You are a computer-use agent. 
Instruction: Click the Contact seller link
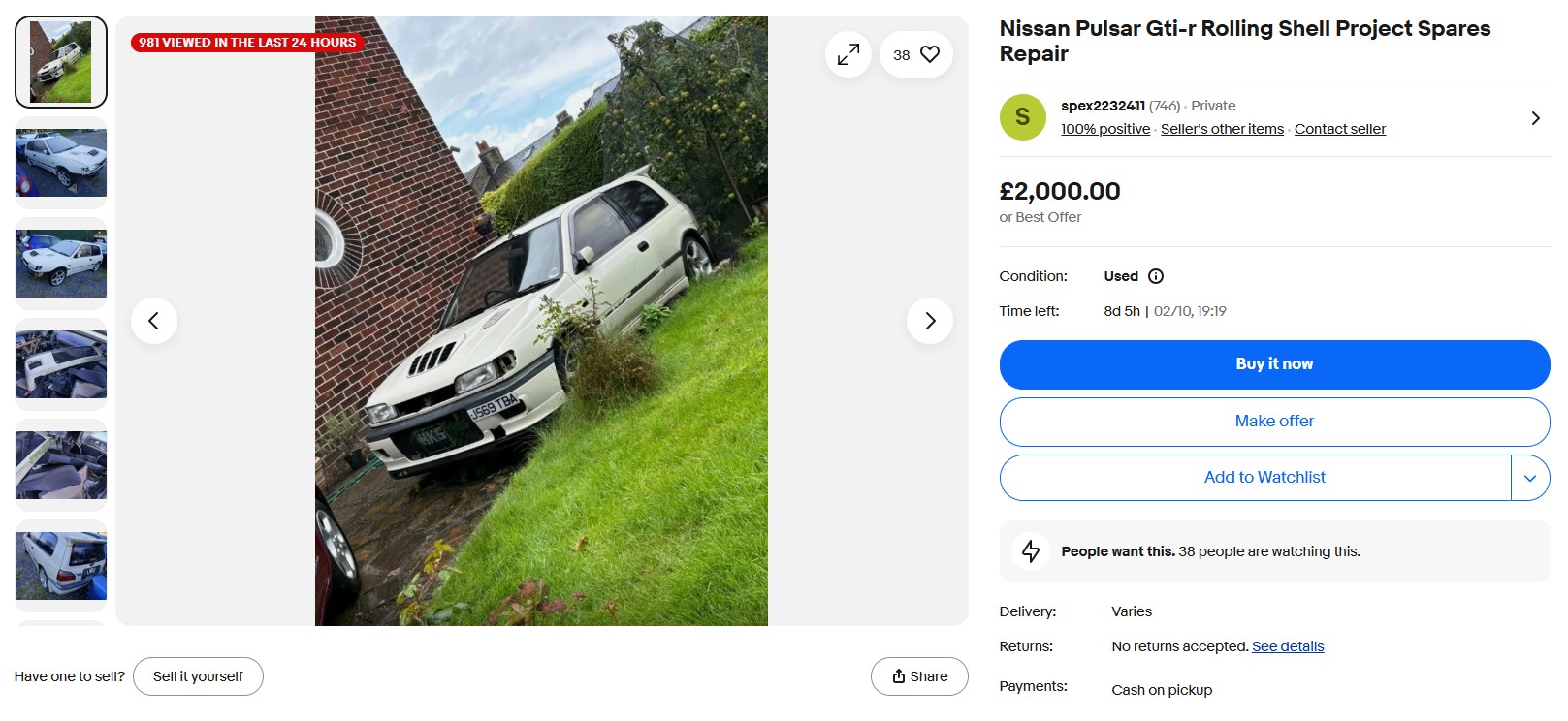coord(1339,129)
